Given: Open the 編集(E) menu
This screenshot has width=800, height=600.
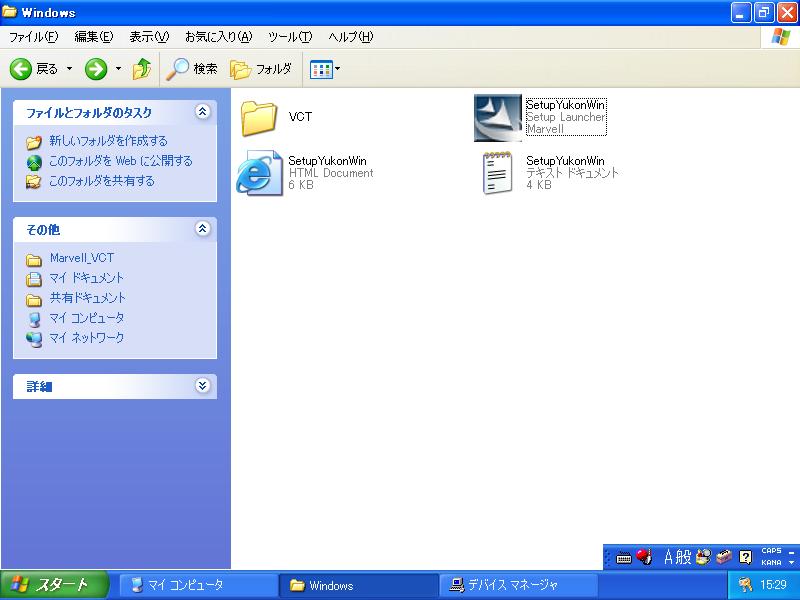Looking at the screenshot, I should click(x=93, y=37).
